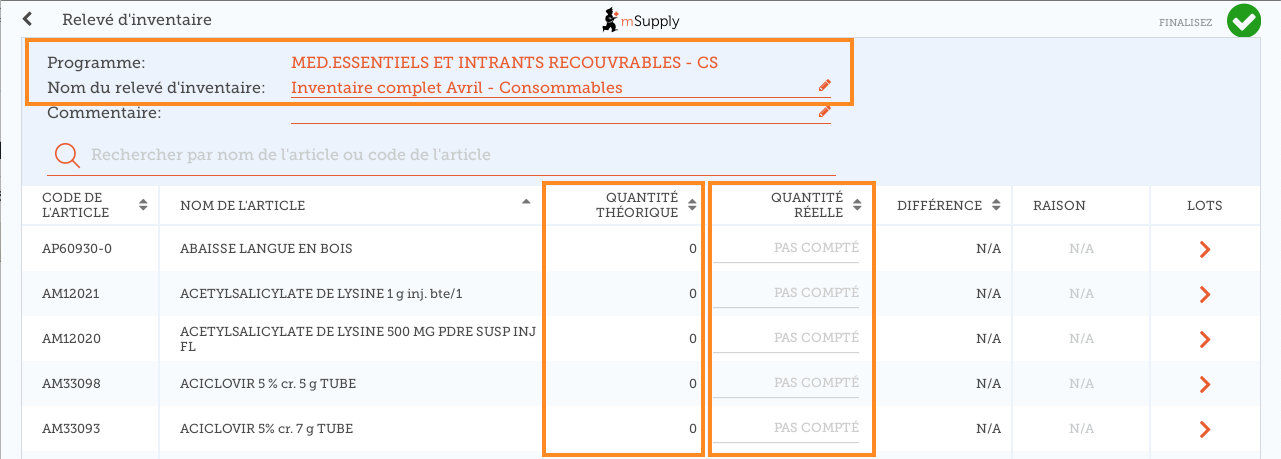The image size is (1281, 459).
Task: Click the FINALISEZ button label
Action: [x=1186, y=21]
